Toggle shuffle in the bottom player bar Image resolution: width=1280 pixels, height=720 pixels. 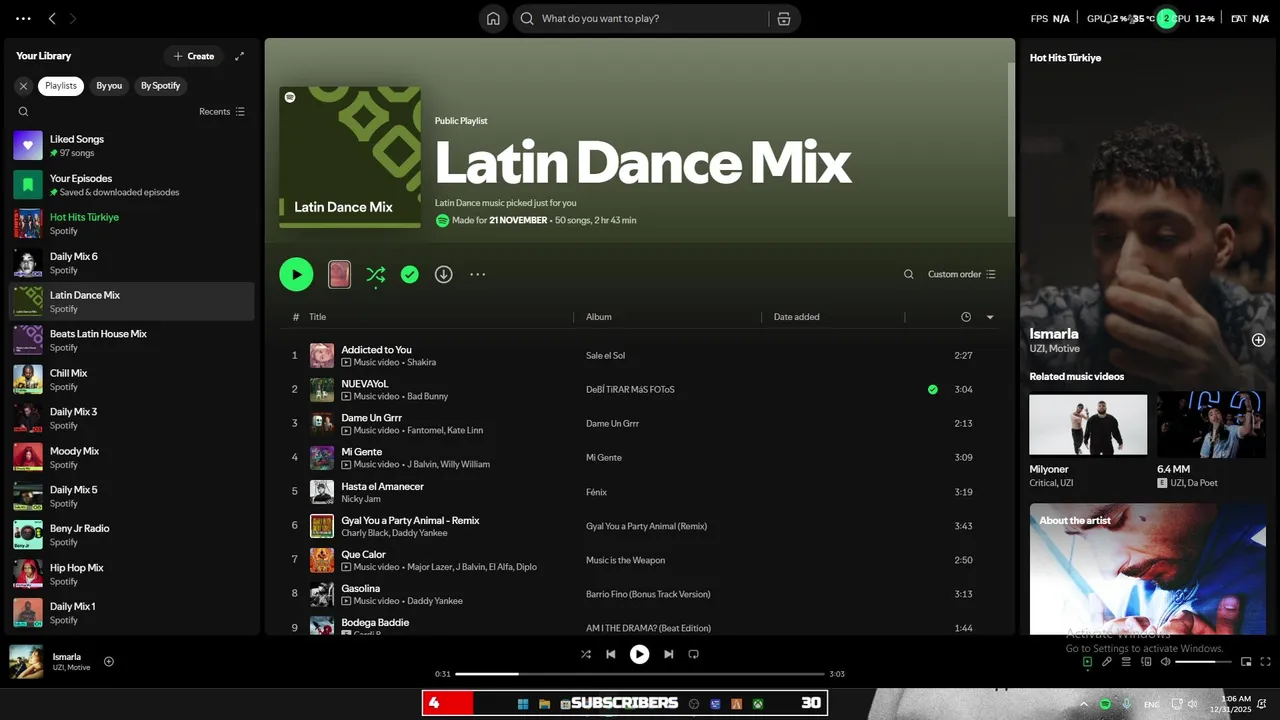coord(586,654)
